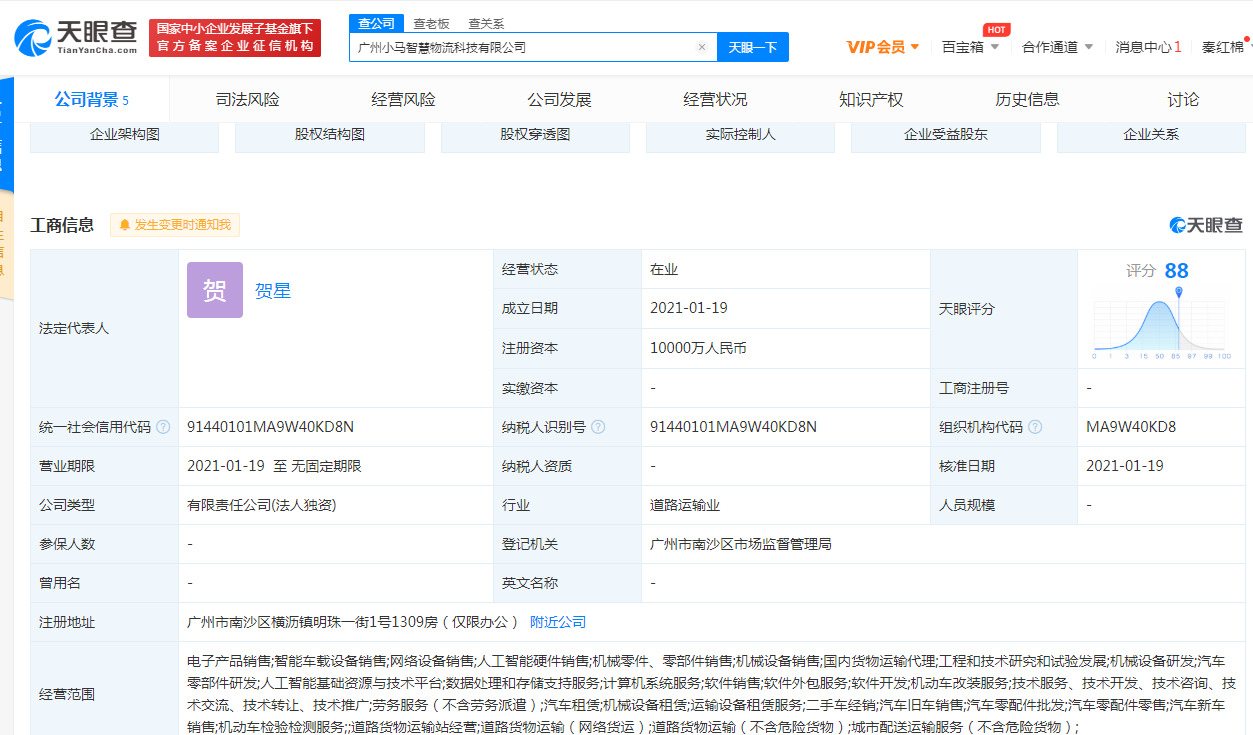1253x735 pixels.
Task: Open the 司法风险 tab
Action: (247, 99)
